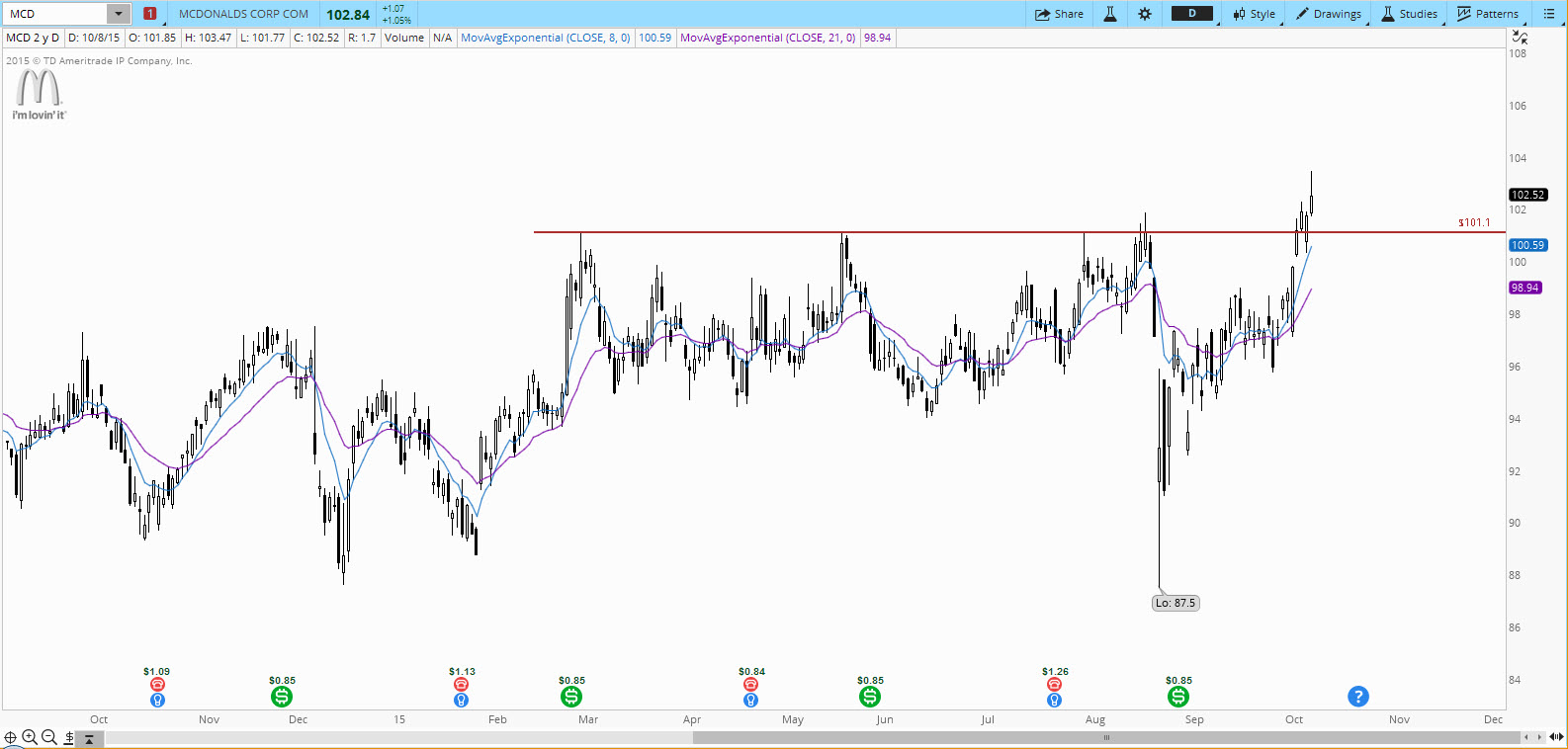Click the MCD 2 y D chart label
1568x749 pixels.
click(x=33, y=38)
